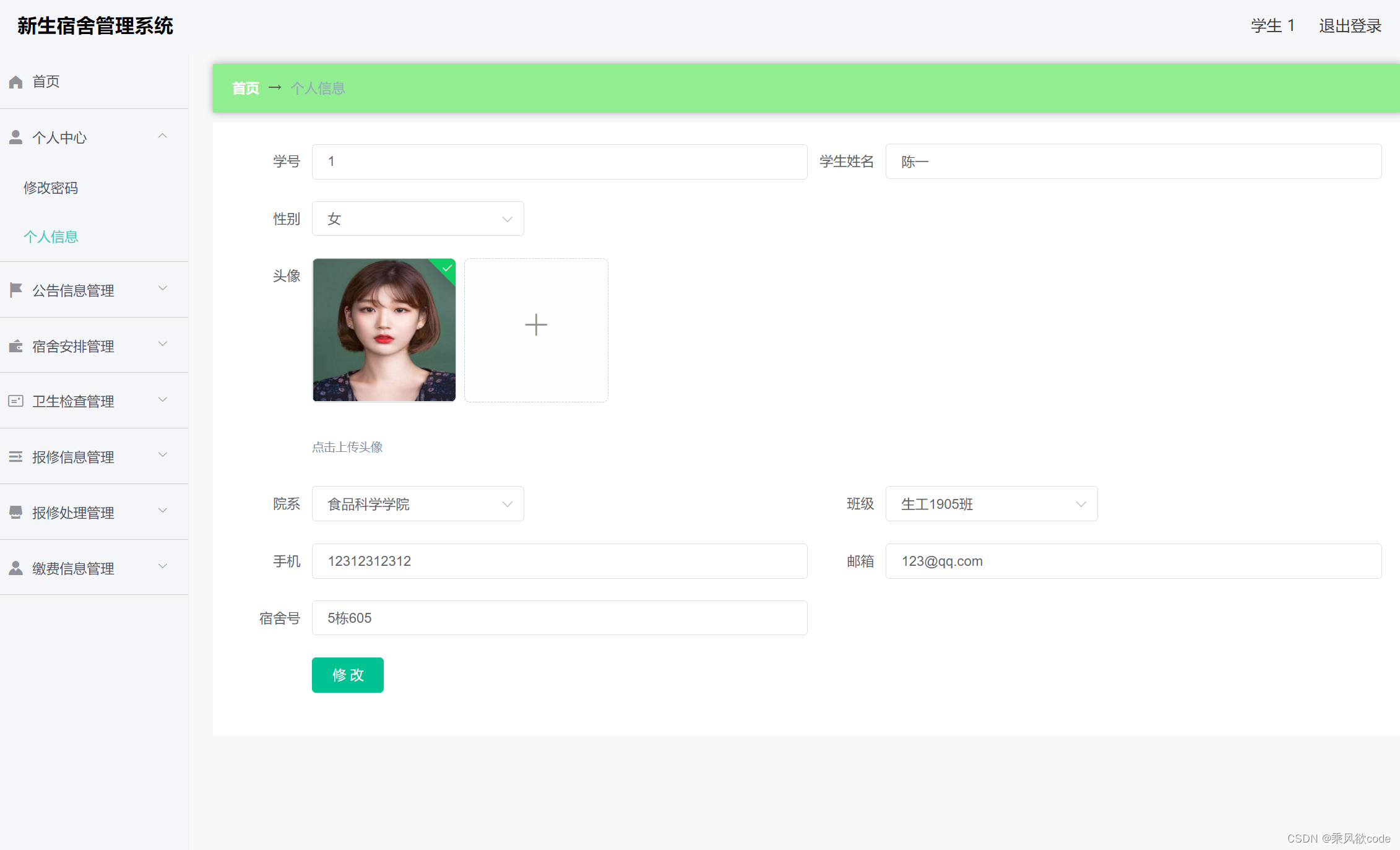
Task: Click the plus area to add avatar
Action: (x=535, y=324)
